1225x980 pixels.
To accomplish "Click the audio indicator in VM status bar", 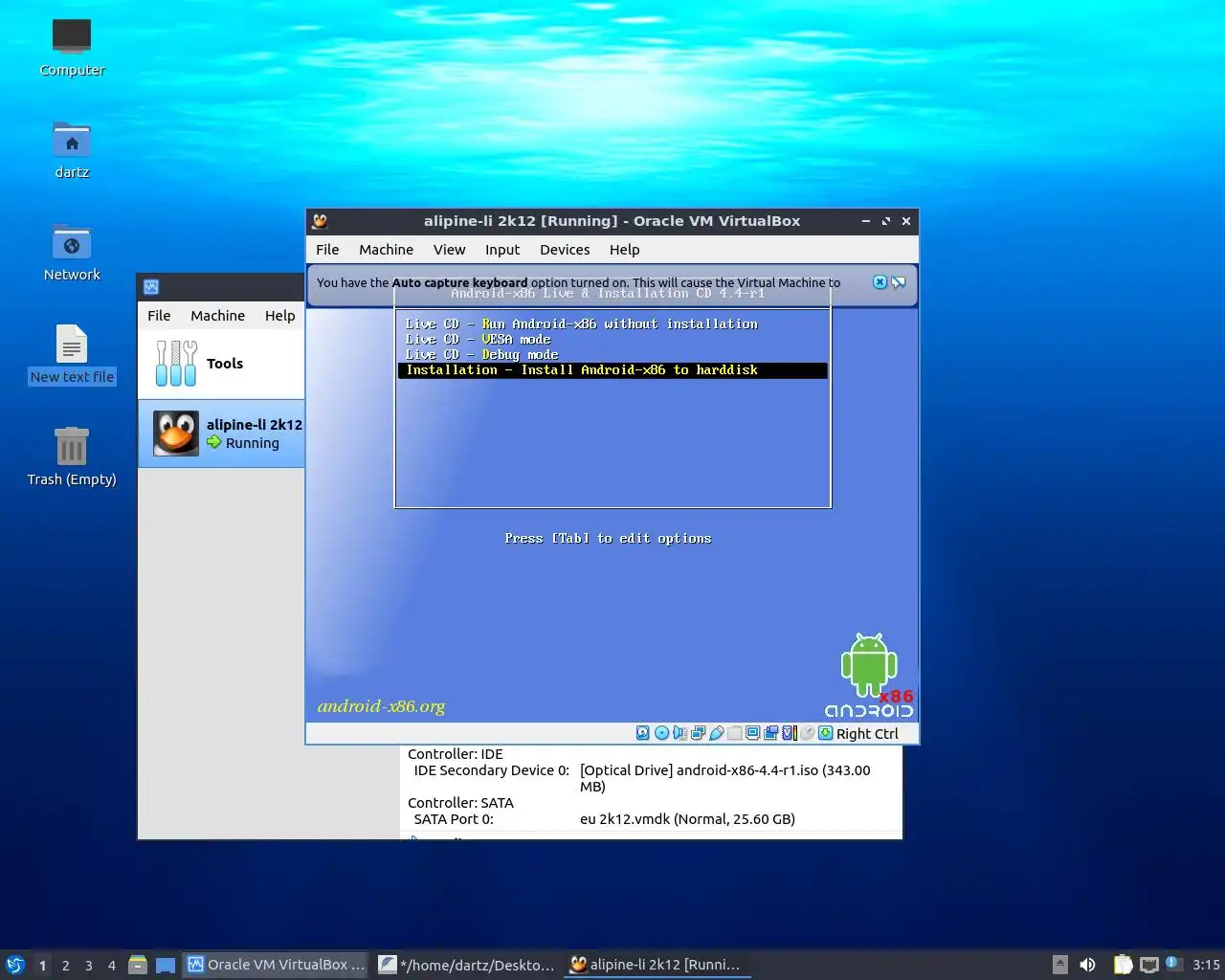I will pos(679,733).
